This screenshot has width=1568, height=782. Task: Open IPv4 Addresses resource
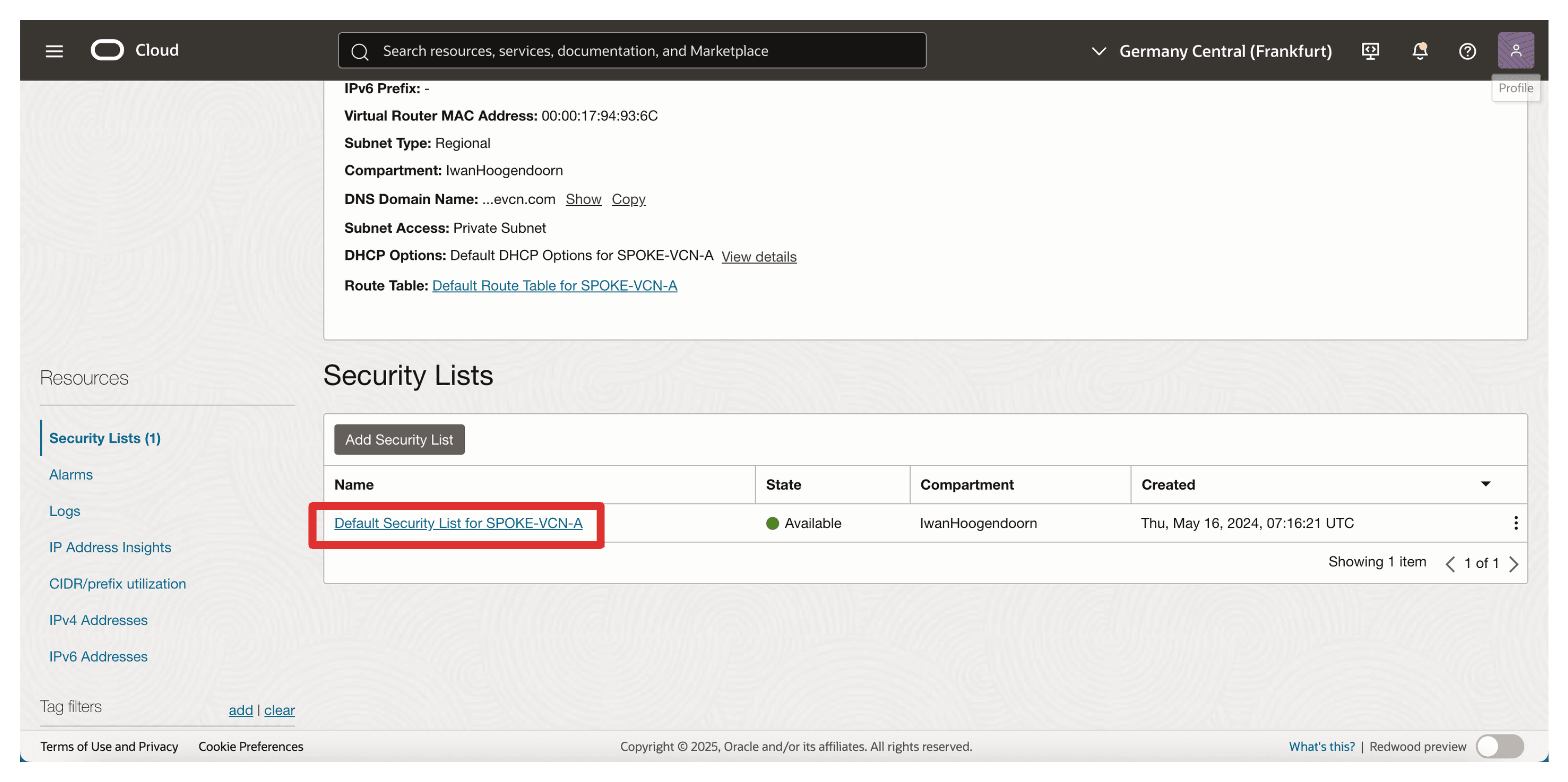point(98,620)
